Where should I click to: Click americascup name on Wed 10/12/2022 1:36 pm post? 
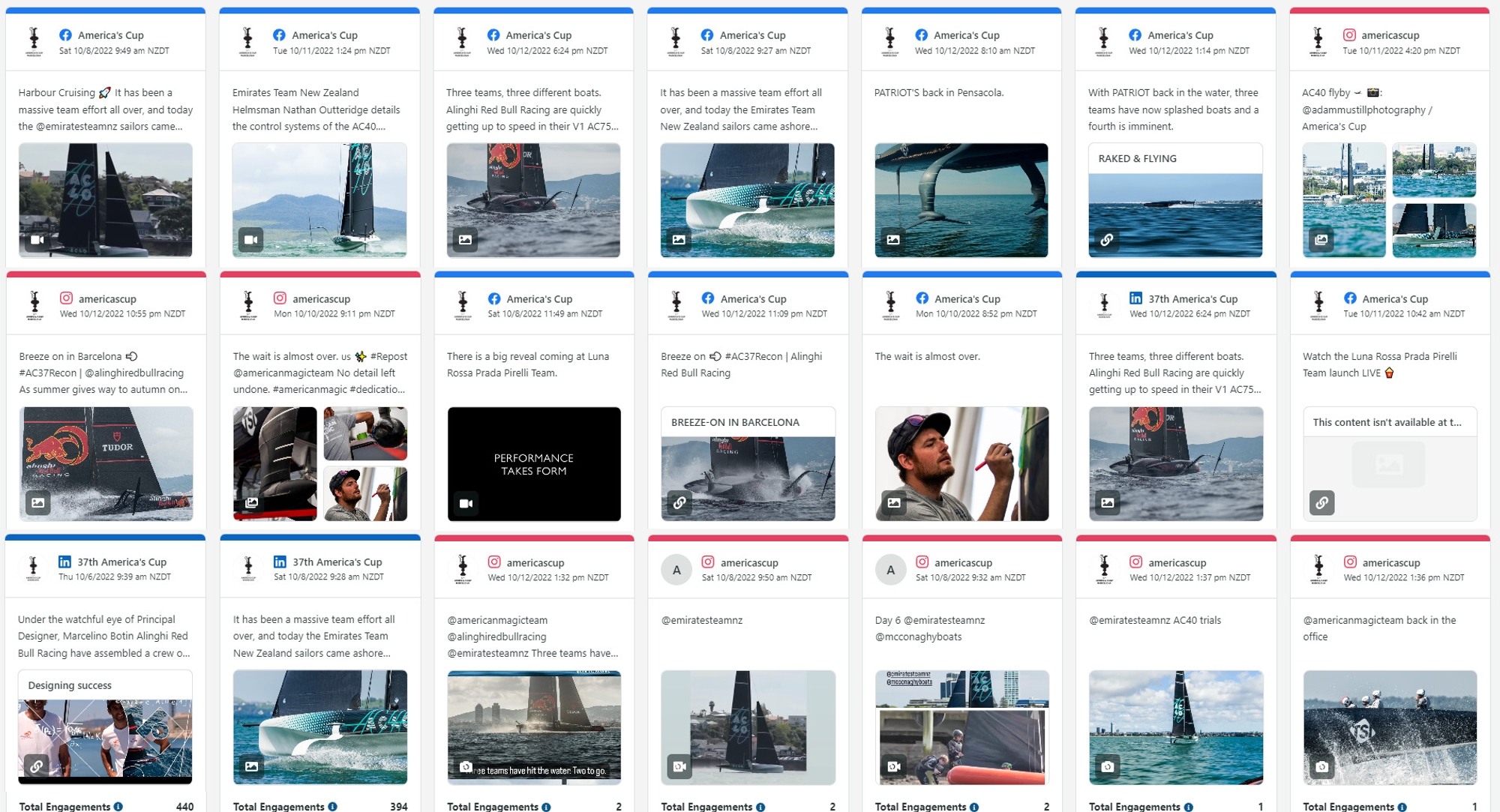click(x=1390, y=562)
